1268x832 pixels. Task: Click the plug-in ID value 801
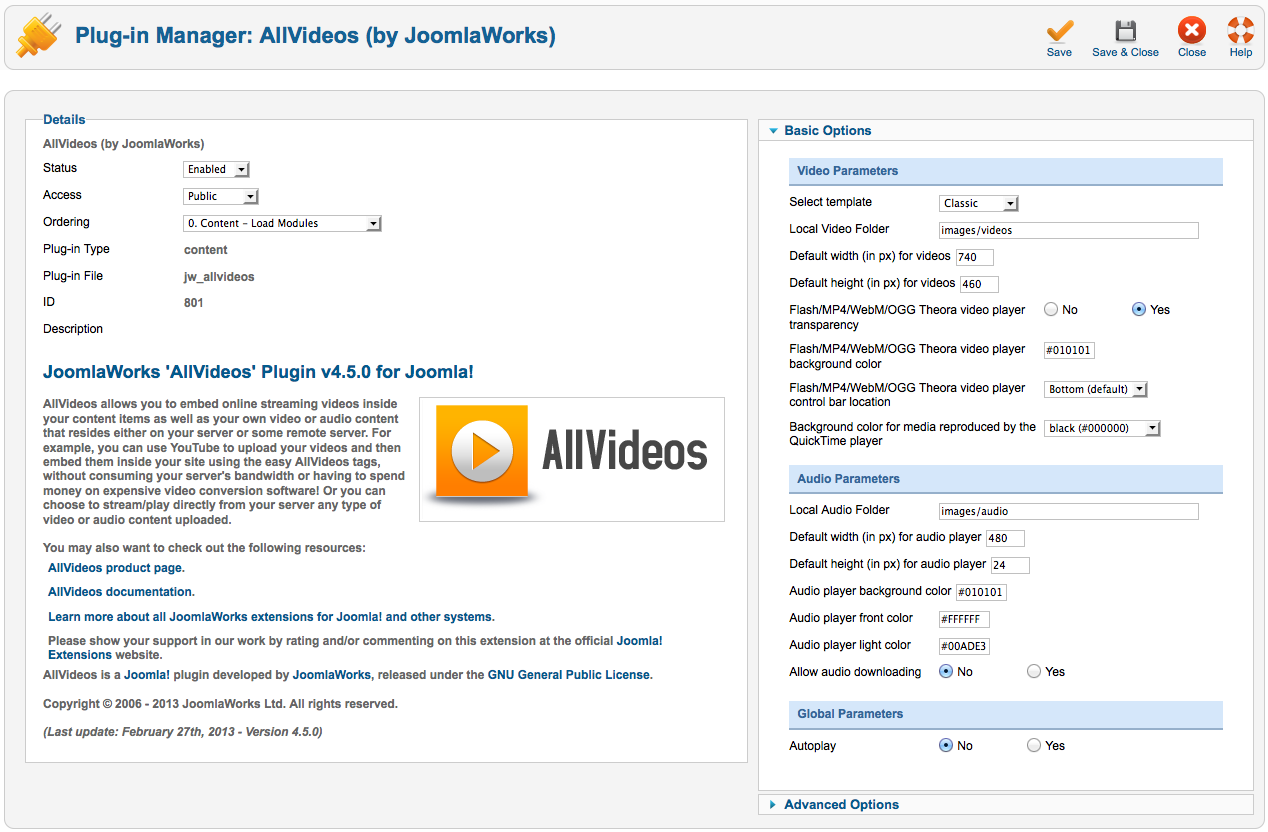pos(194,303)
